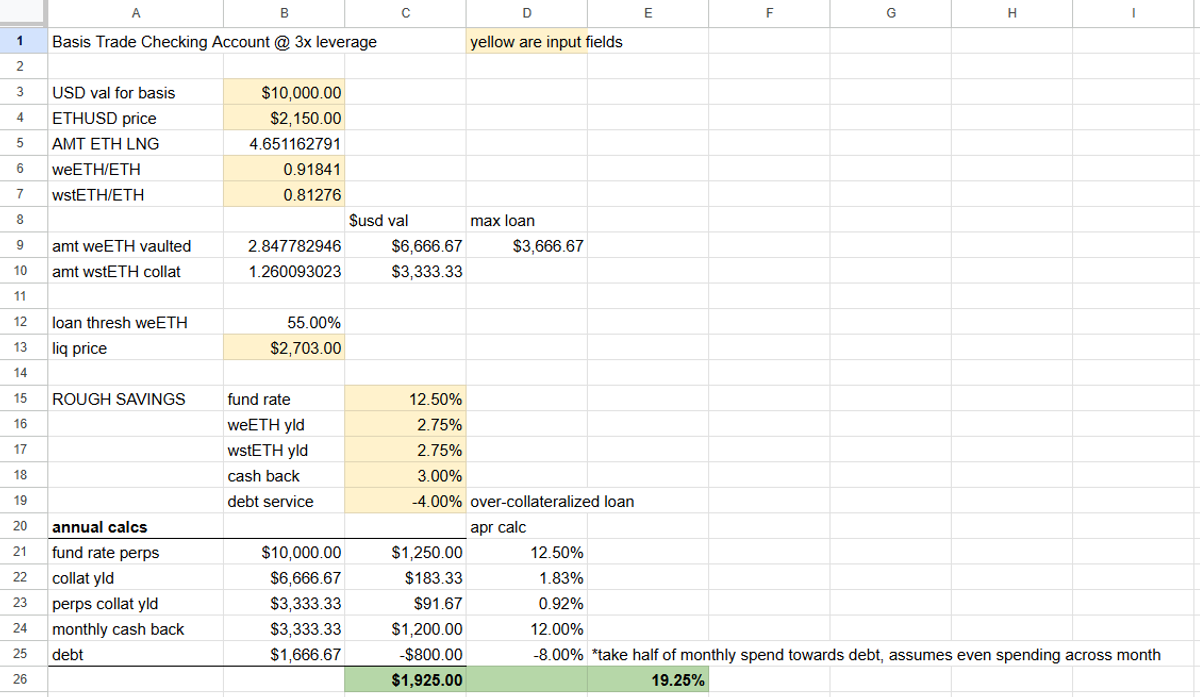Click the 0.92% apr calc cell
This screenshot has width=1200, height=697.
[527, 603]
